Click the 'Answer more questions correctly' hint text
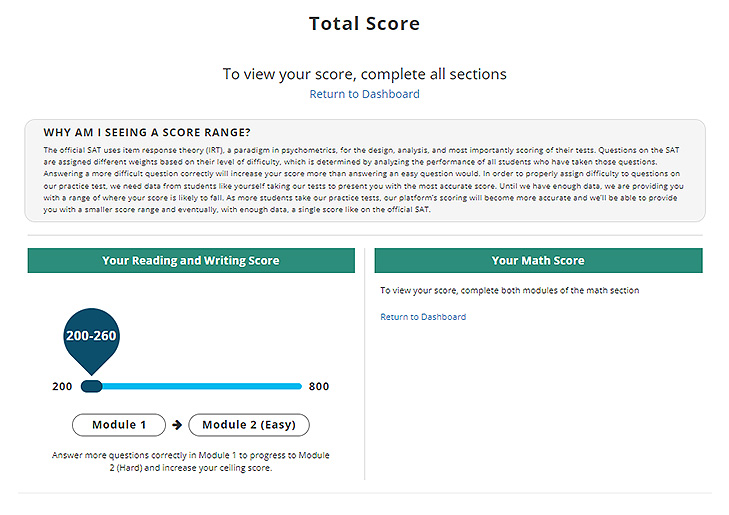 (x=191, y=462)
